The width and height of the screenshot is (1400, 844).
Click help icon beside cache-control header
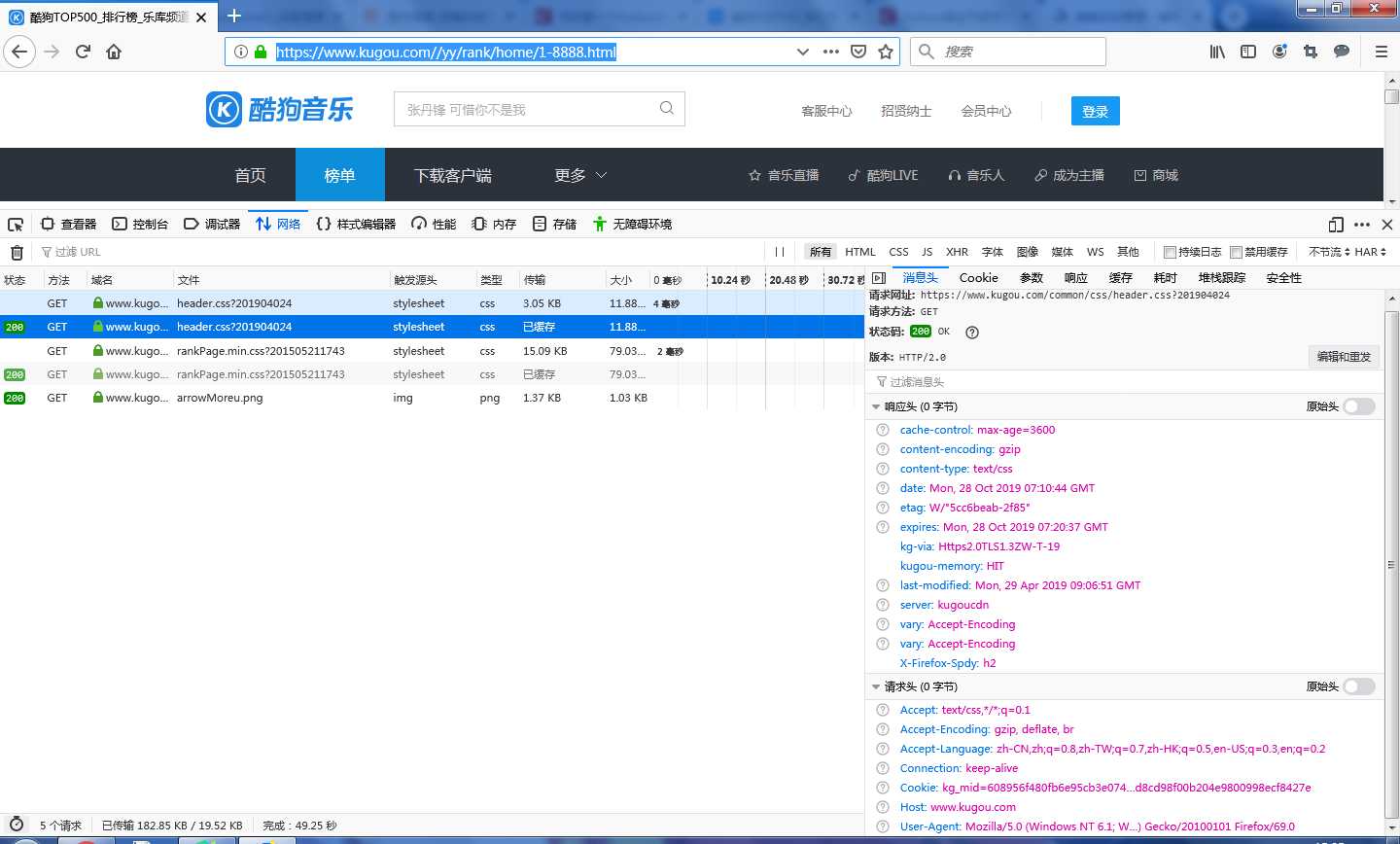pos(883,430)
